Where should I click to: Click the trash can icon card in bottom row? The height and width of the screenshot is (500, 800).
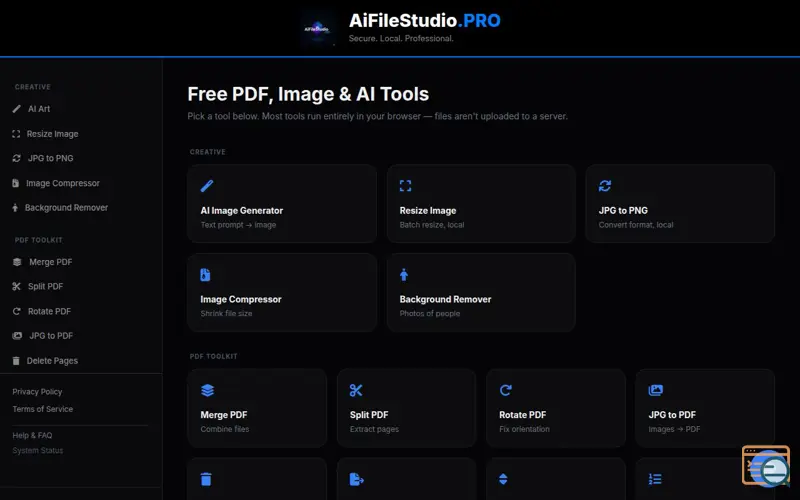[x=206, y=479]
